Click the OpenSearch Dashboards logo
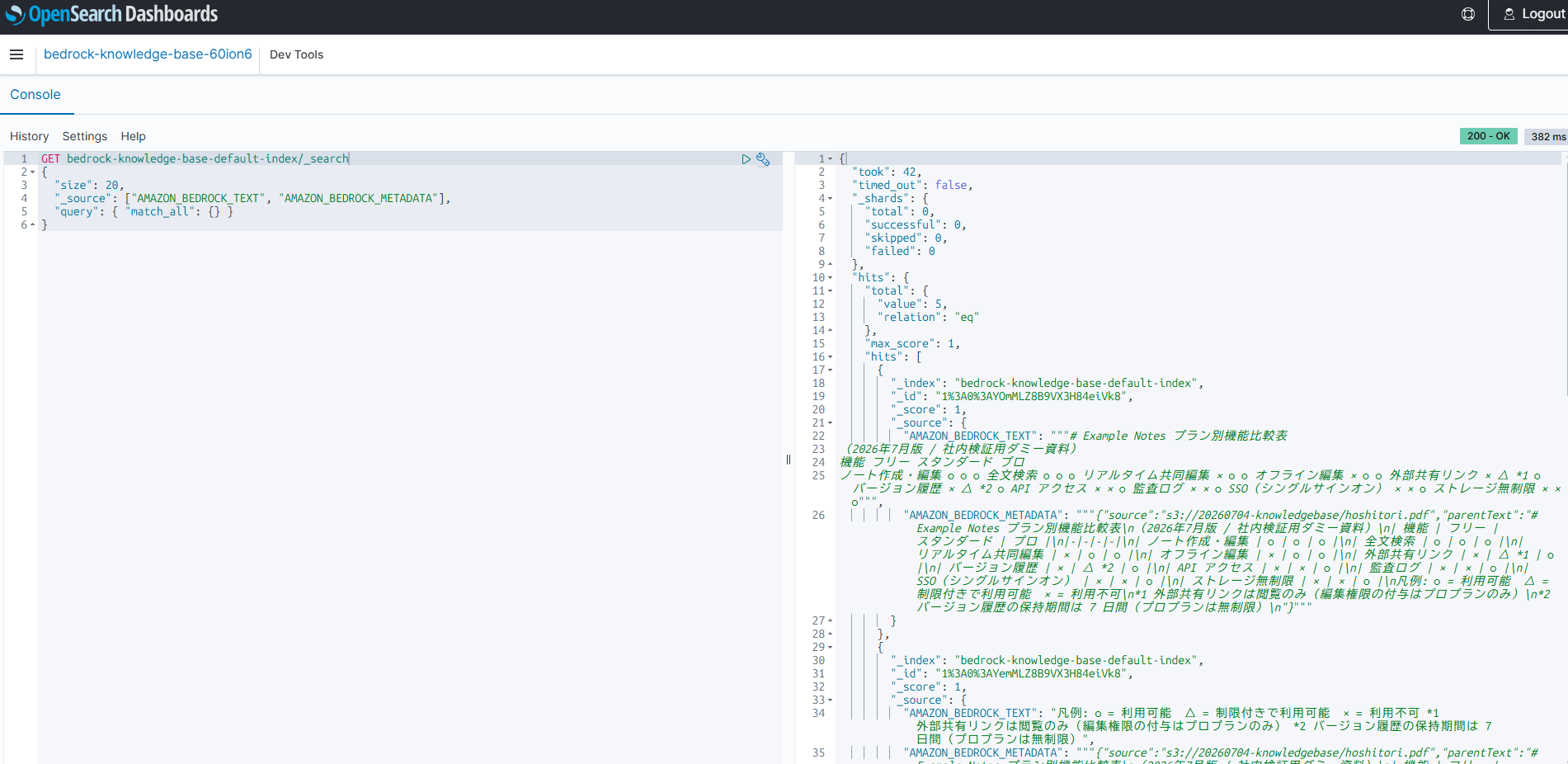The width and height of the screenshot is (1568, 764). pos(111,15)
